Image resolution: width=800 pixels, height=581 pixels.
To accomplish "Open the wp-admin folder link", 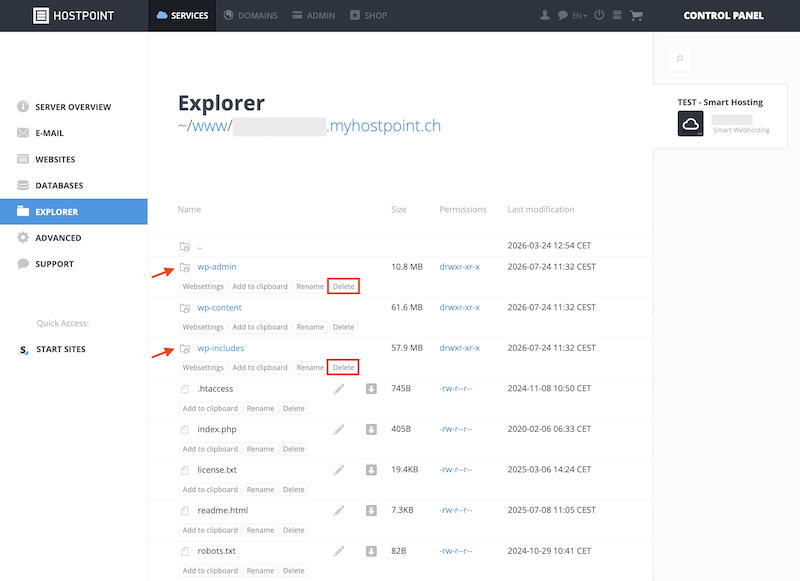I will [x=217, y=267].
